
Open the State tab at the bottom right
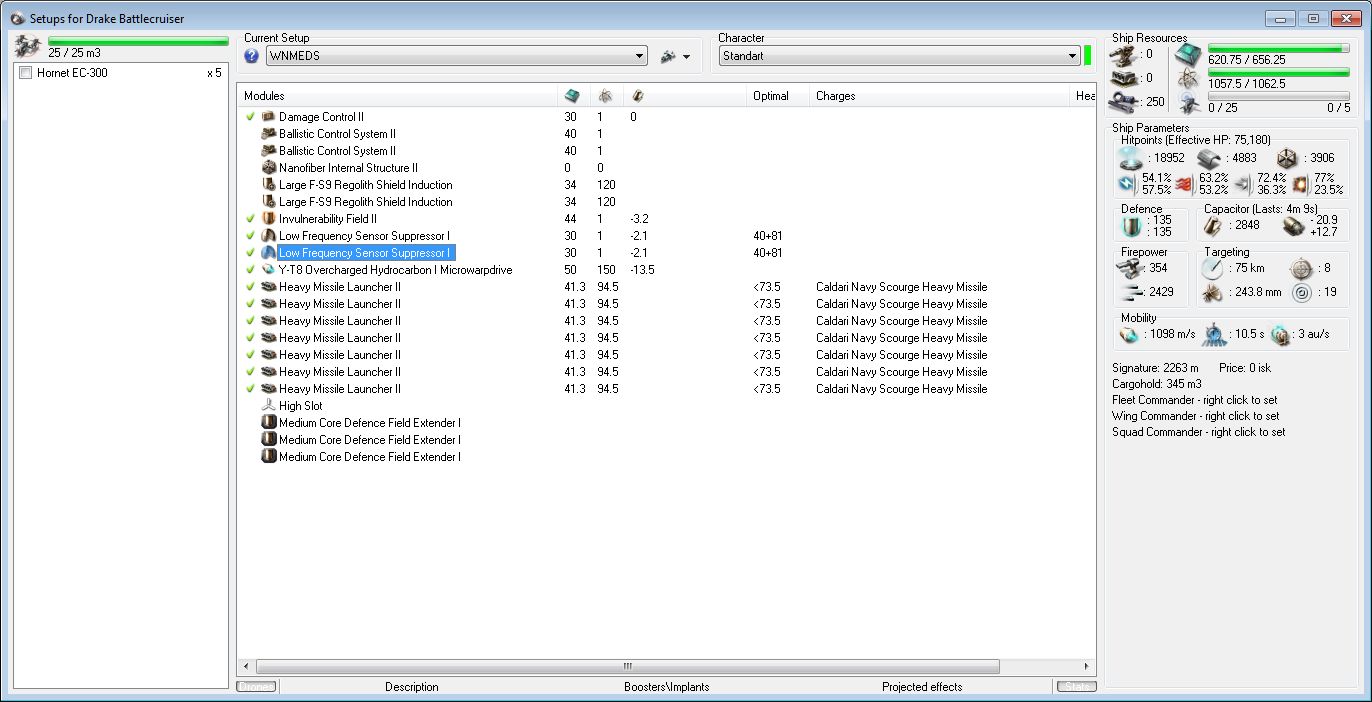[x=1076, y=687]
